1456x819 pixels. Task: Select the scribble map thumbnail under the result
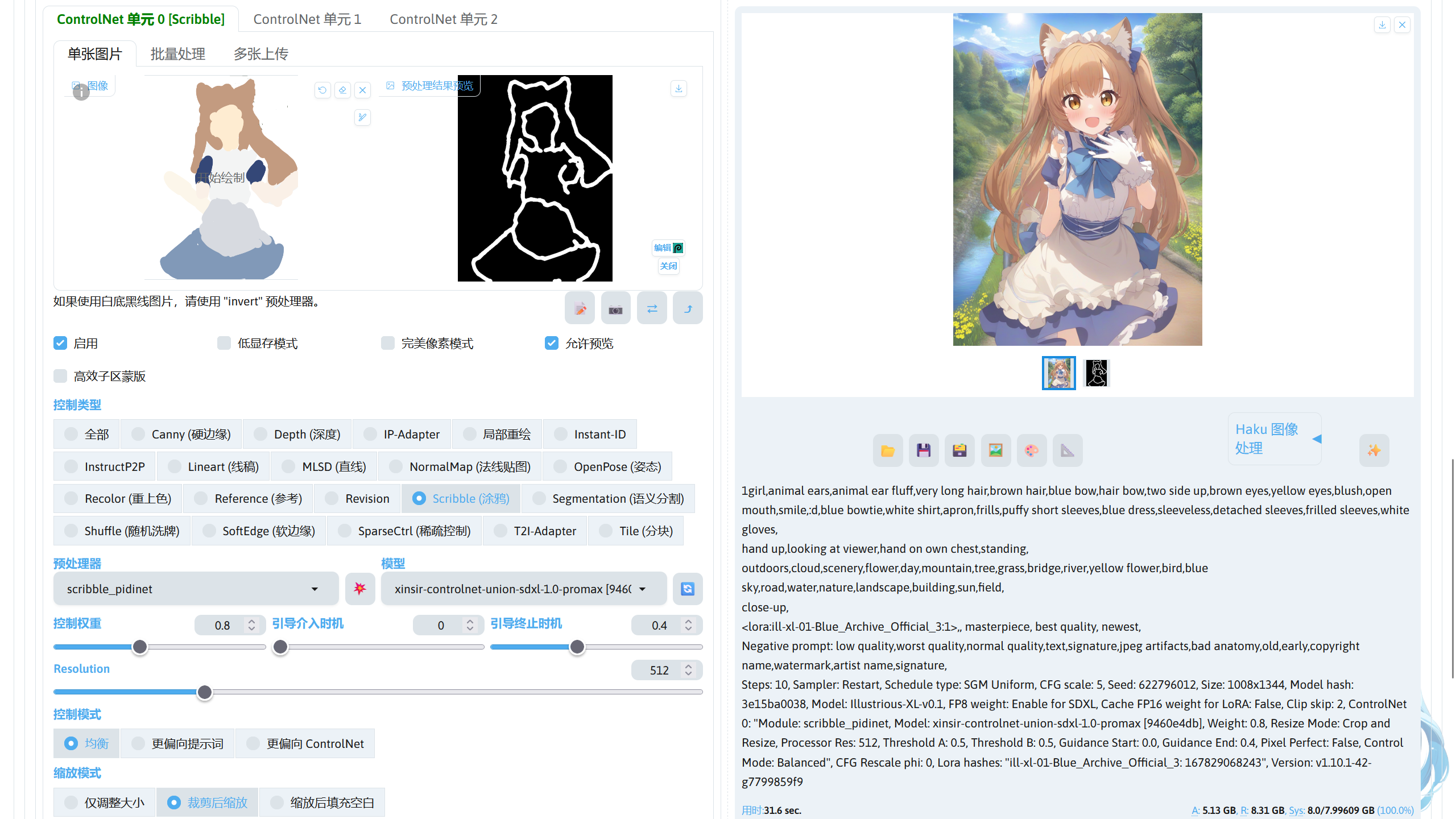[x=1097, y=373]
